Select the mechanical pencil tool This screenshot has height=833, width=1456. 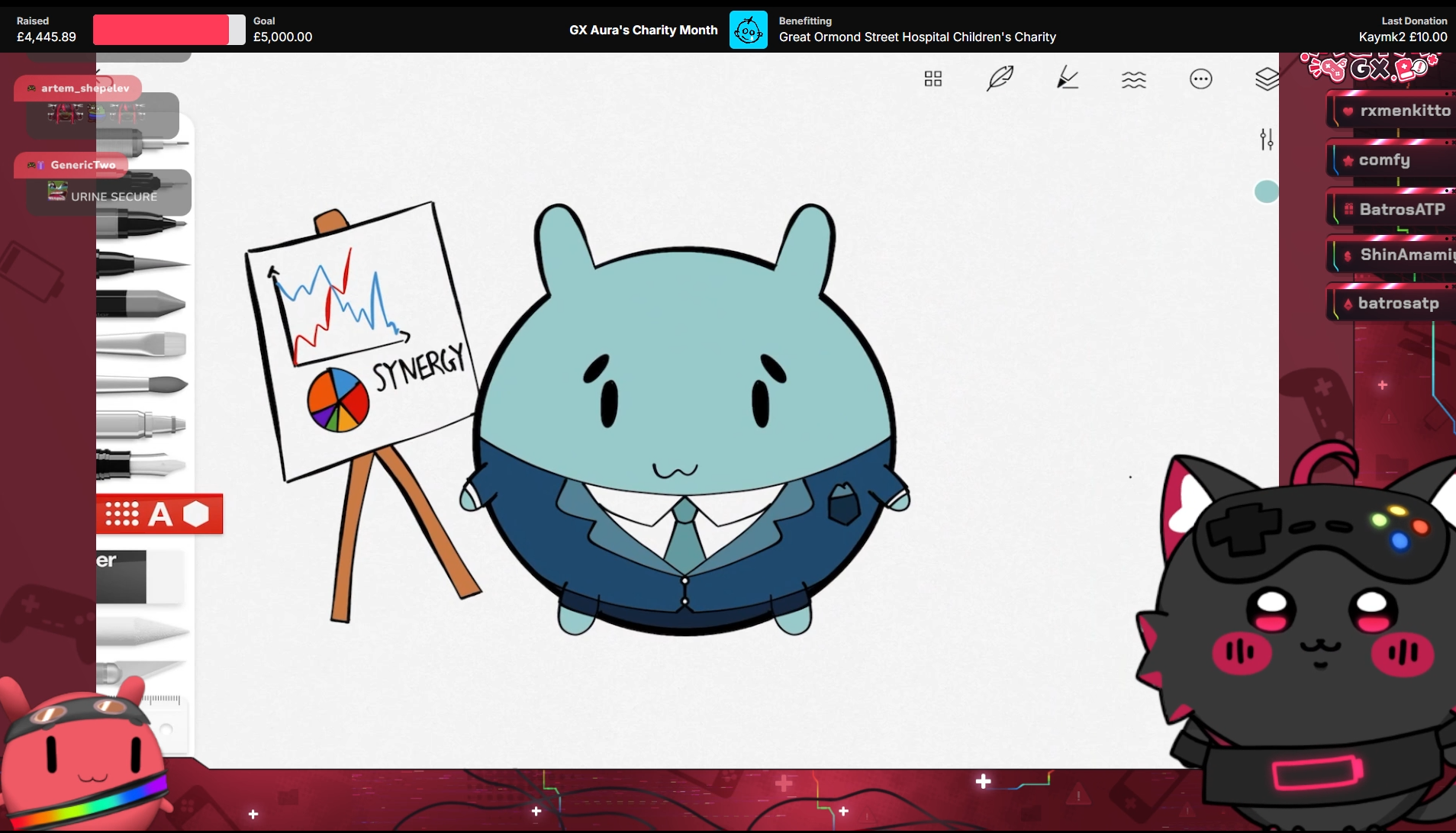click(x=143, y=143)
